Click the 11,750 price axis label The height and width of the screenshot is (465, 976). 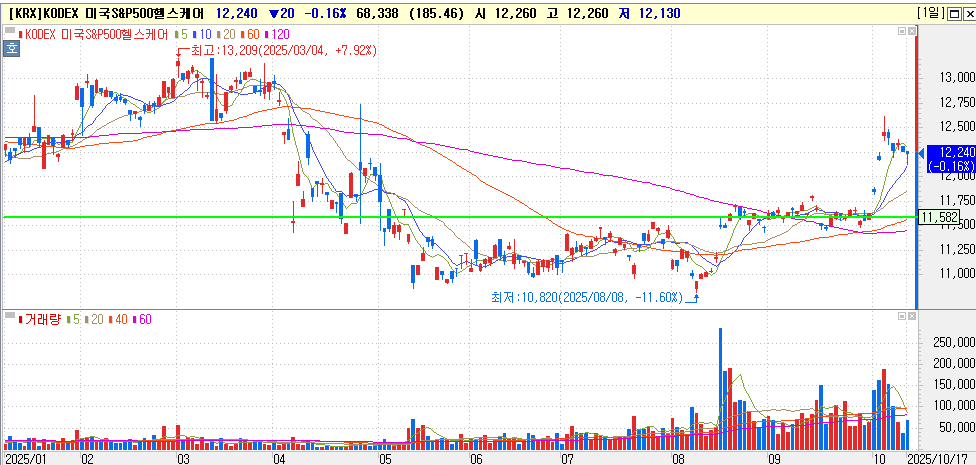tap(957, 200)
